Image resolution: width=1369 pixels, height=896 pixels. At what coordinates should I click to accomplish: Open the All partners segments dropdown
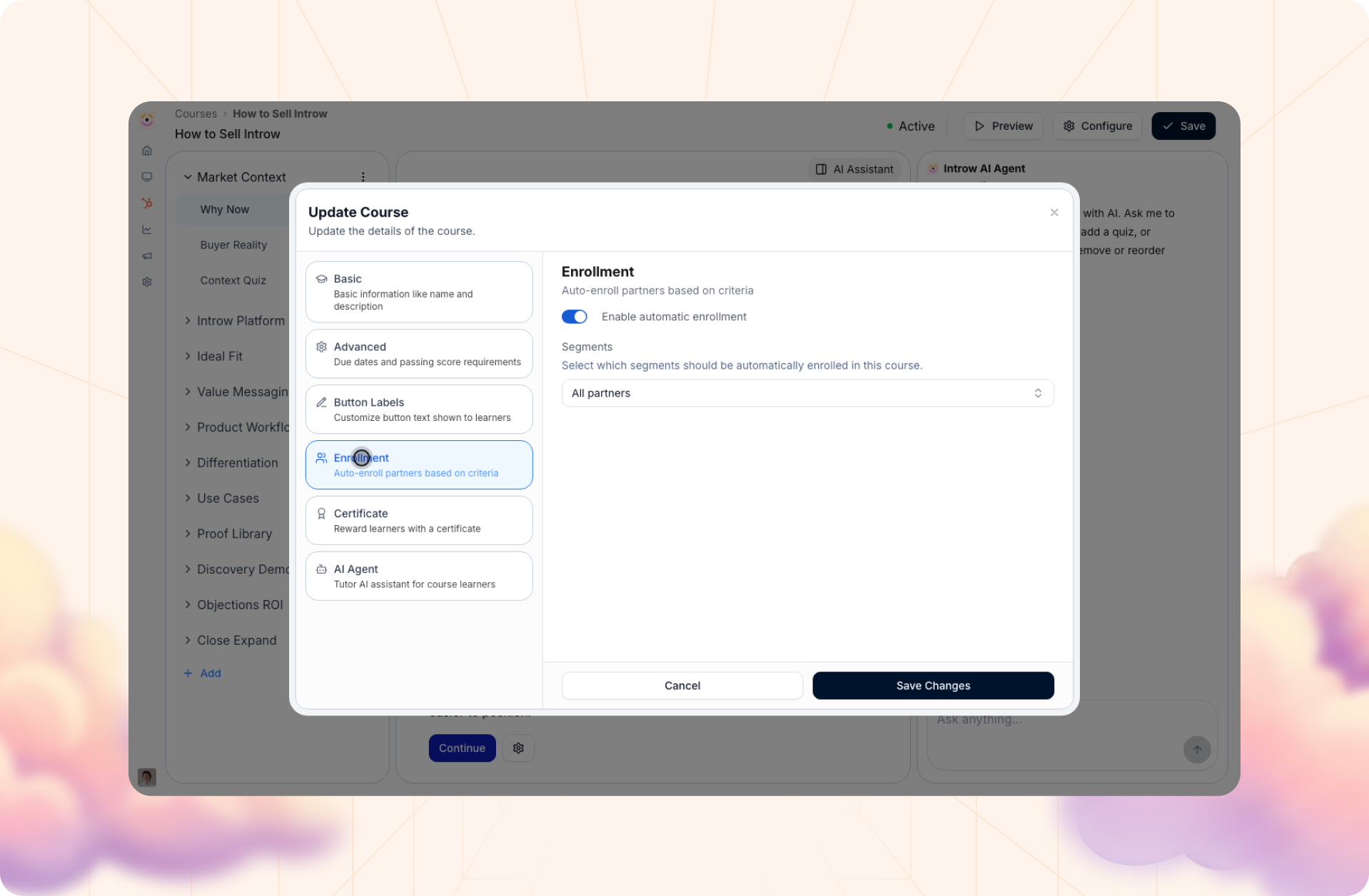807,393
